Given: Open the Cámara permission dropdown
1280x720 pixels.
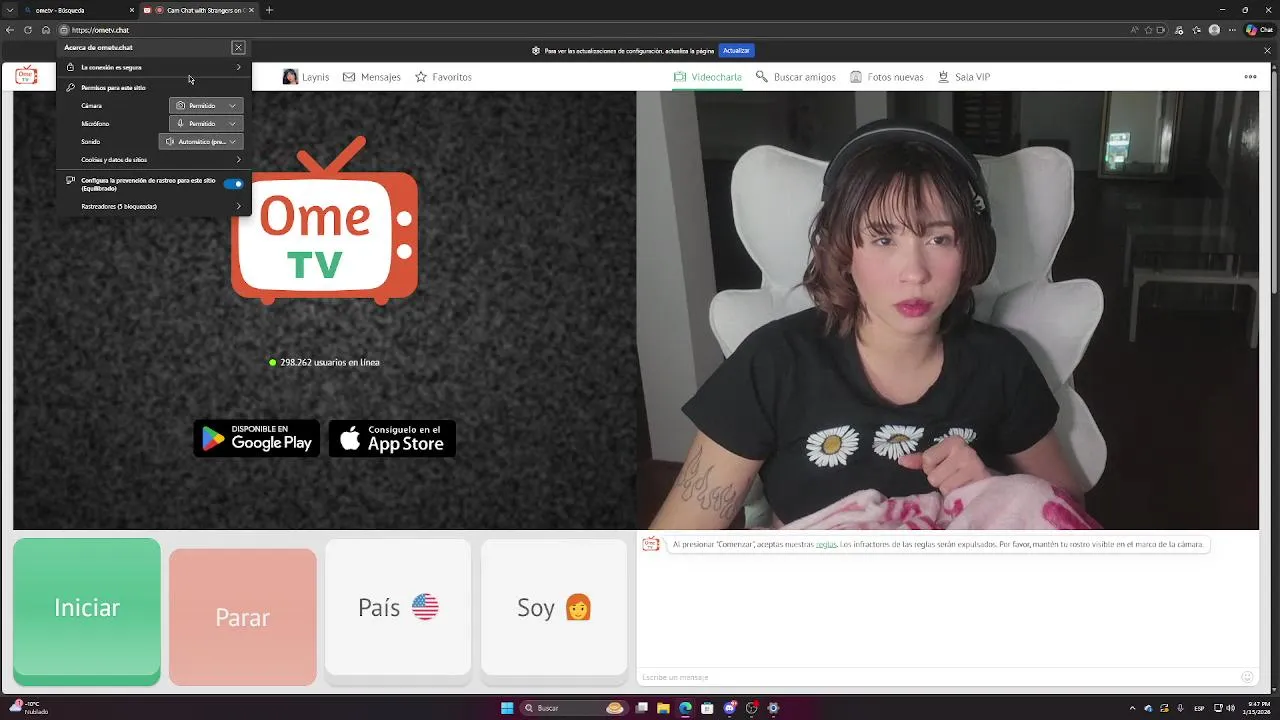Looking at the screenshot, I should click(x=206, y=105).
